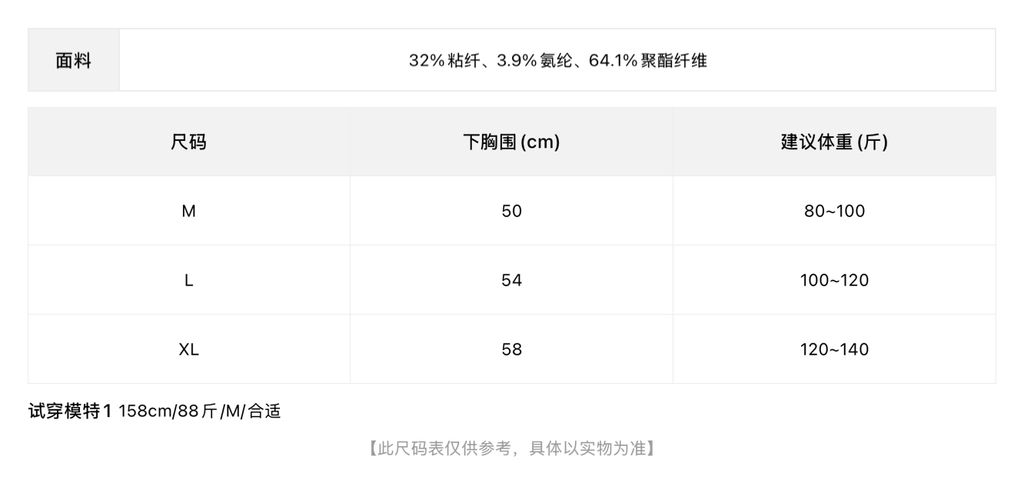Click the 试穿模特1 bold label
Image resolution: width=1024 pixels, height=487 pixels.
(x=71, y=411)
